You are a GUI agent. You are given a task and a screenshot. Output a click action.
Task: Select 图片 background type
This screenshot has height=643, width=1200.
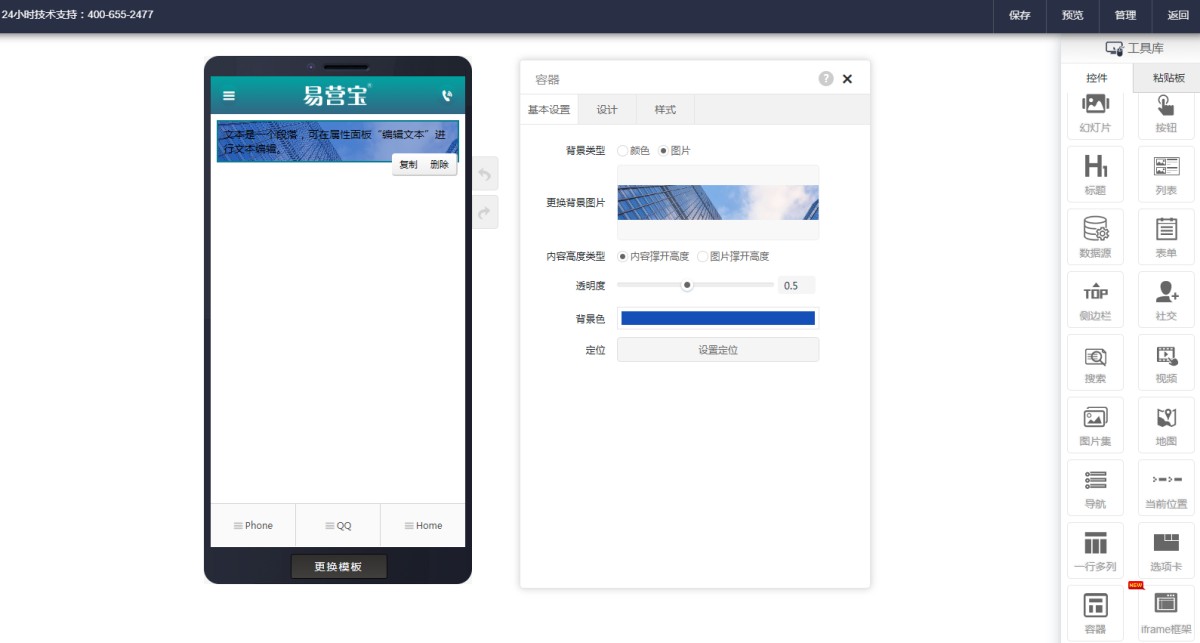[663, 150]
